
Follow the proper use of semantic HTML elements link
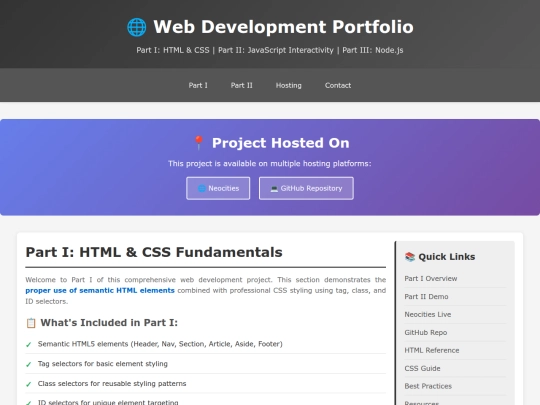100,290
